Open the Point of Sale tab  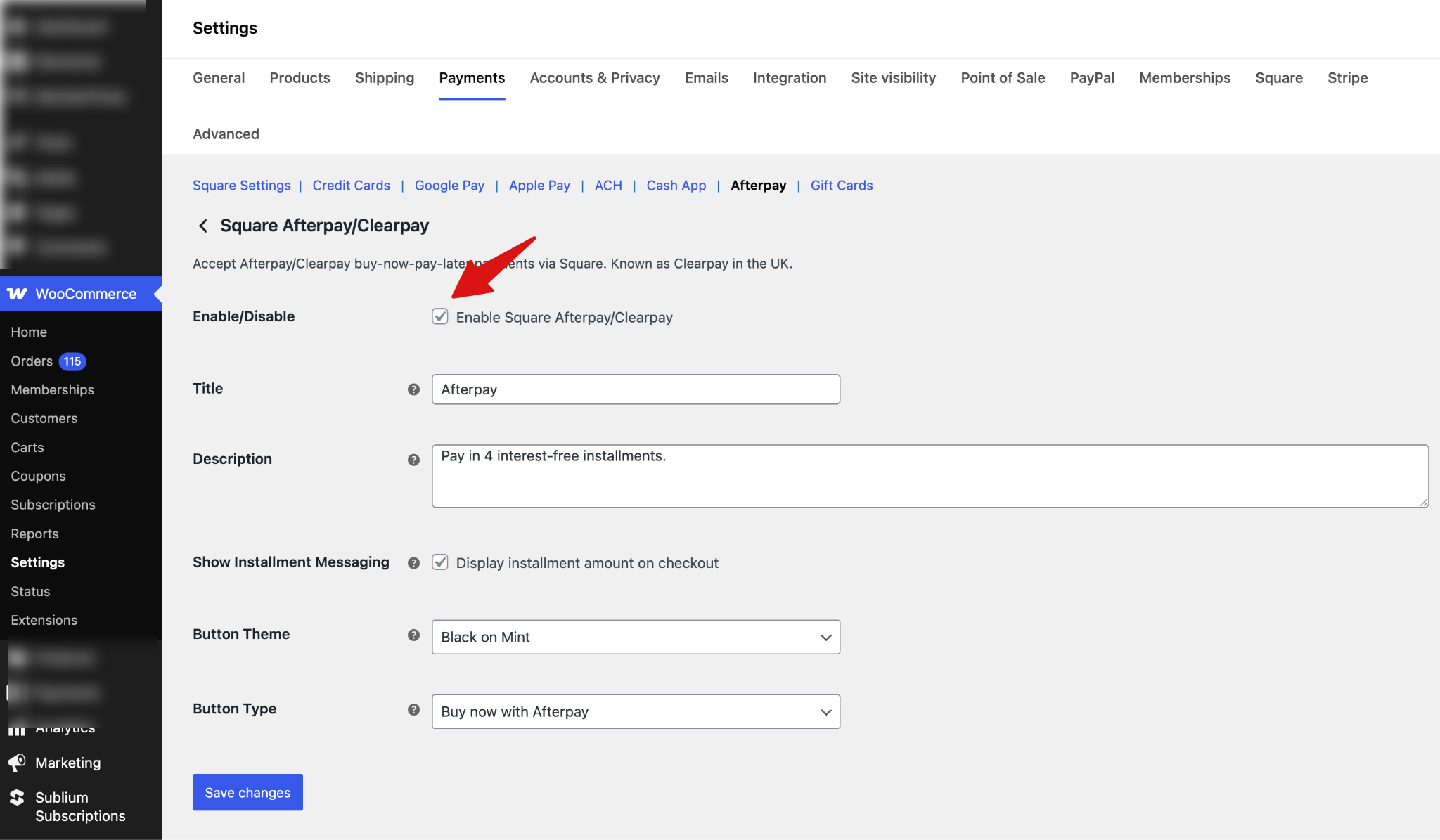tap(1003, 78)
